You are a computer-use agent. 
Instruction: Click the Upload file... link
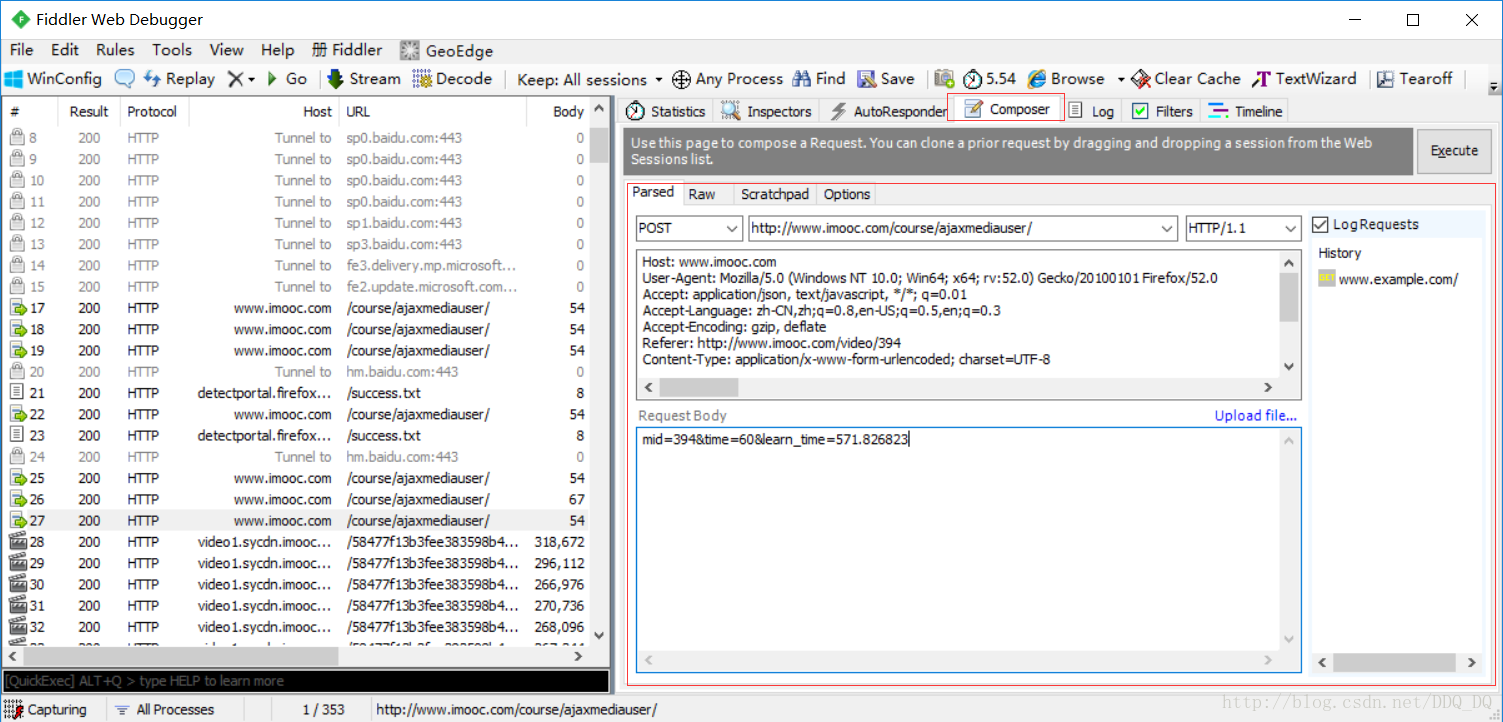coord(1255,415)
